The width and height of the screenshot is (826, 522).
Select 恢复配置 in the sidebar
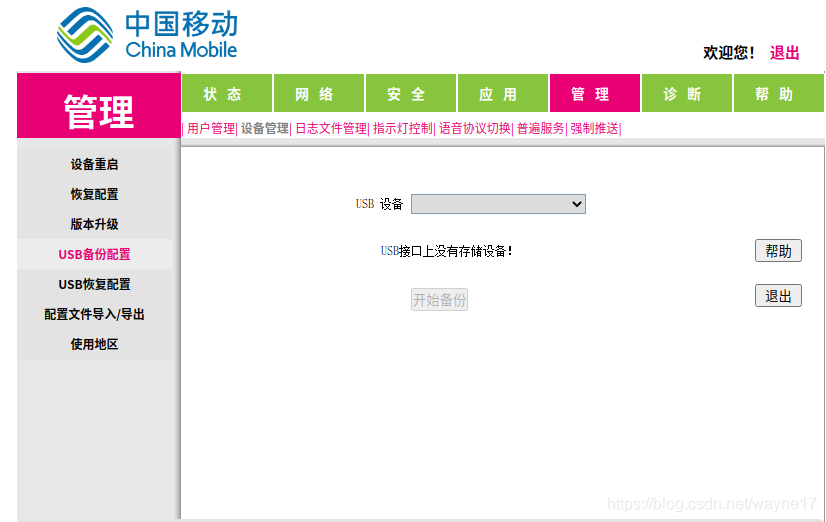tap(94, 194)
